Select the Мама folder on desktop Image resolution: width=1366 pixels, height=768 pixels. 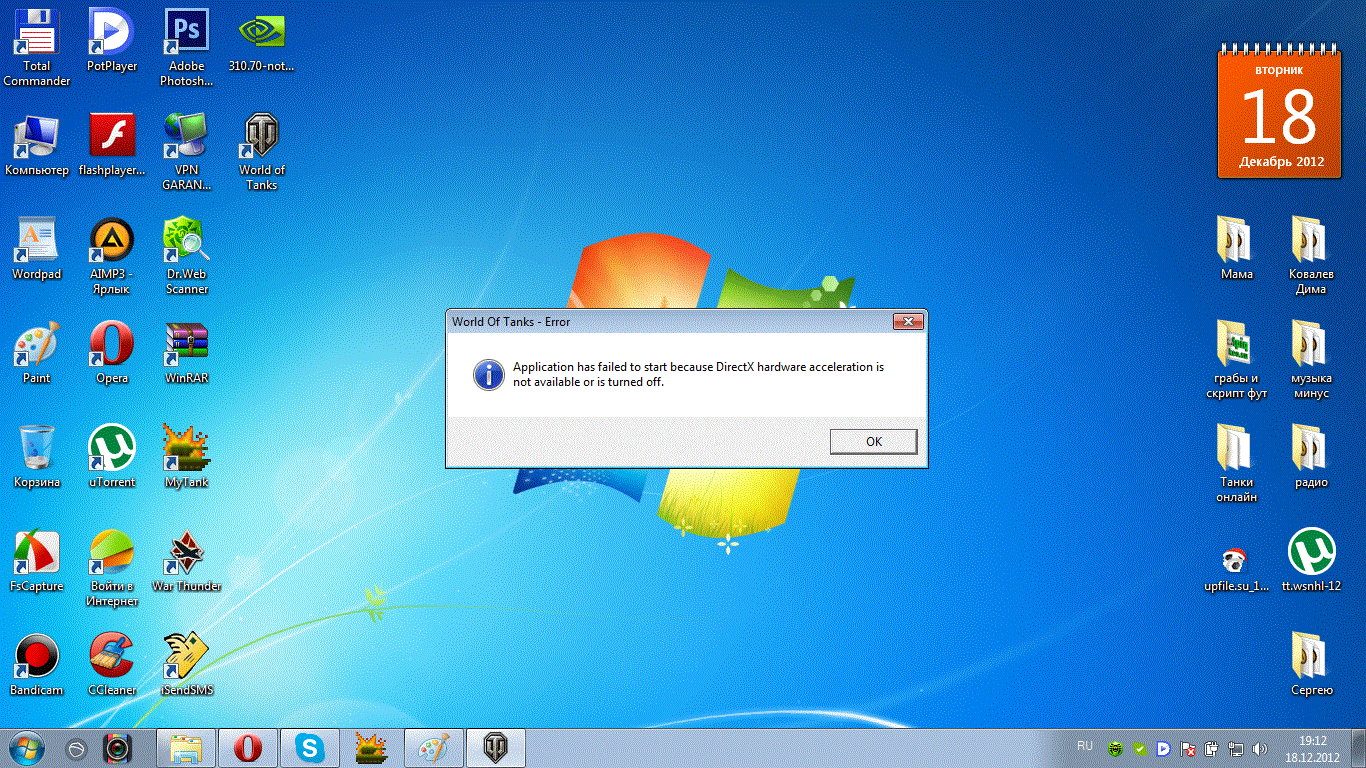[1237, 248]
